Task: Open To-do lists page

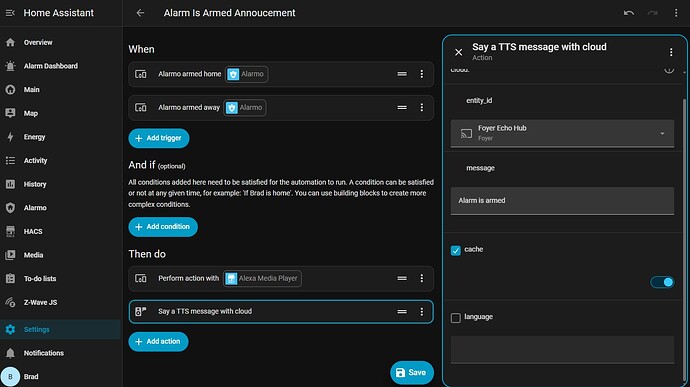Action: tap(60, 279)
